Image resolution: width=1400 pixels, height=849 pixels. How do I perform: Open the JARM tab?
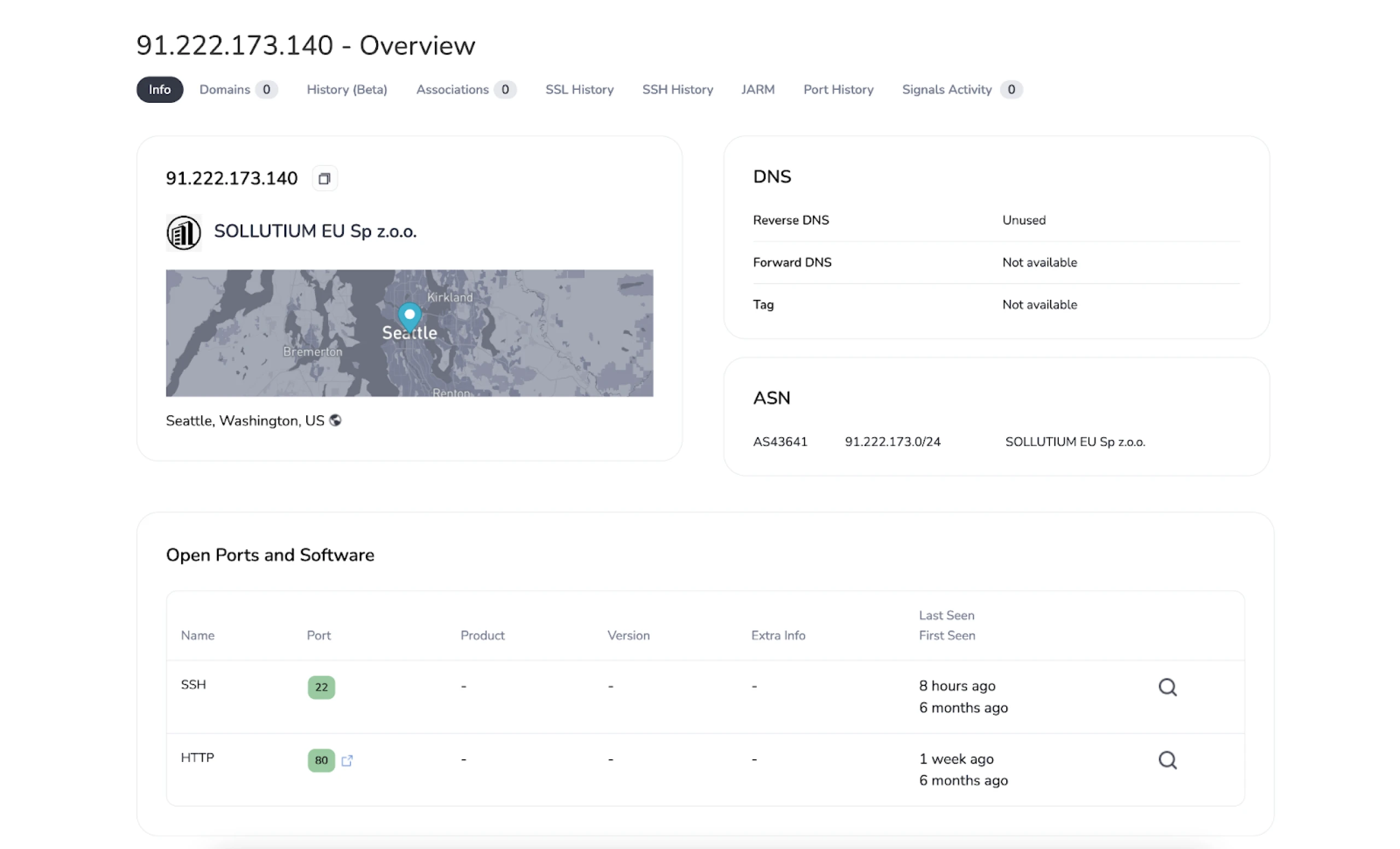coord(758,89)
